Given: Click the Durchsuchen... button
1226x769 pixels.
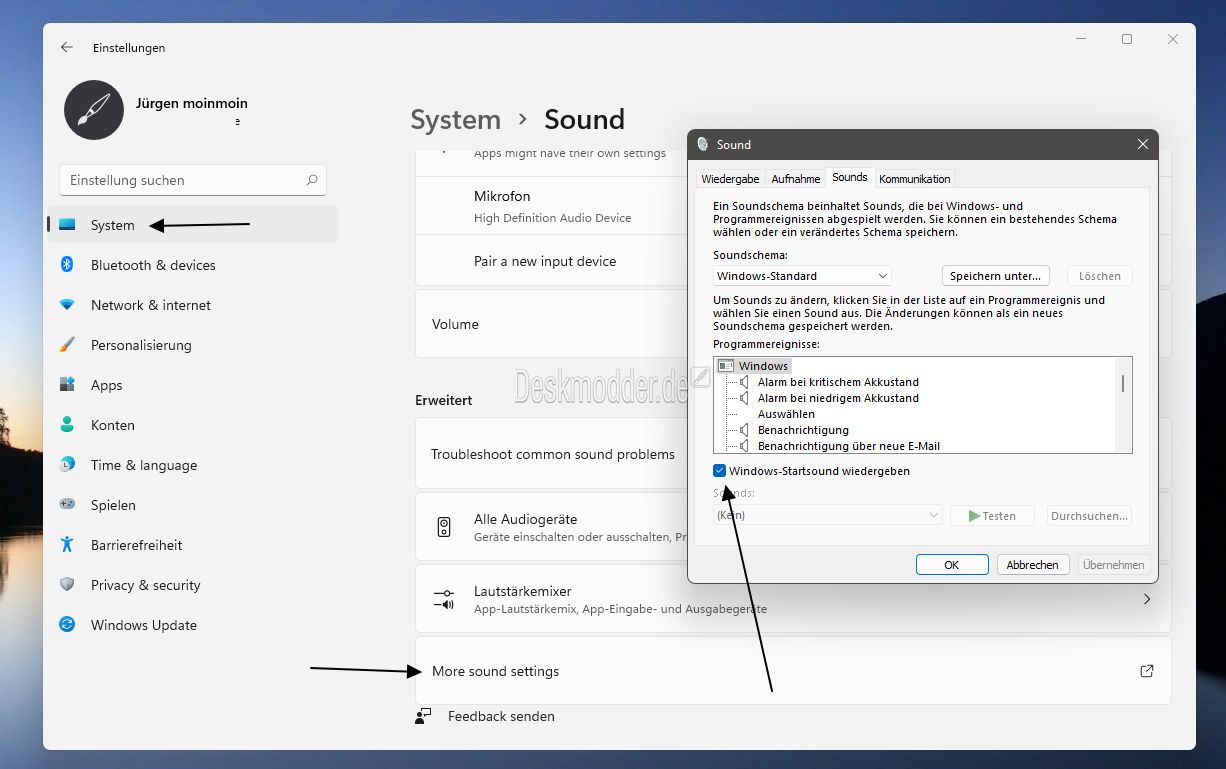Looking at the screenshot, I should tap(1090, 516).
